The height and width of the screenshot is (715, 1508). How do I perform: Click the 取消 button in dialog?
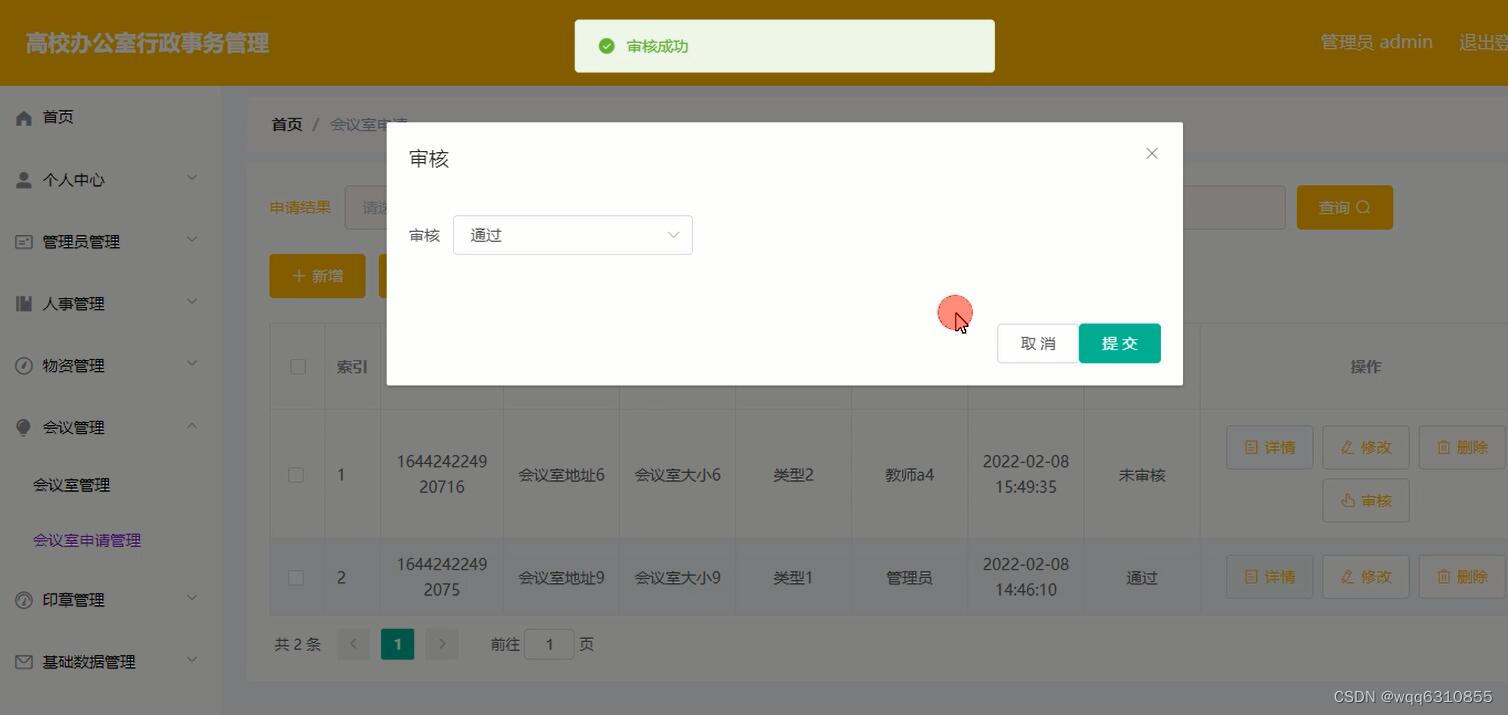pyautogui.click(x=1038, y=343)
